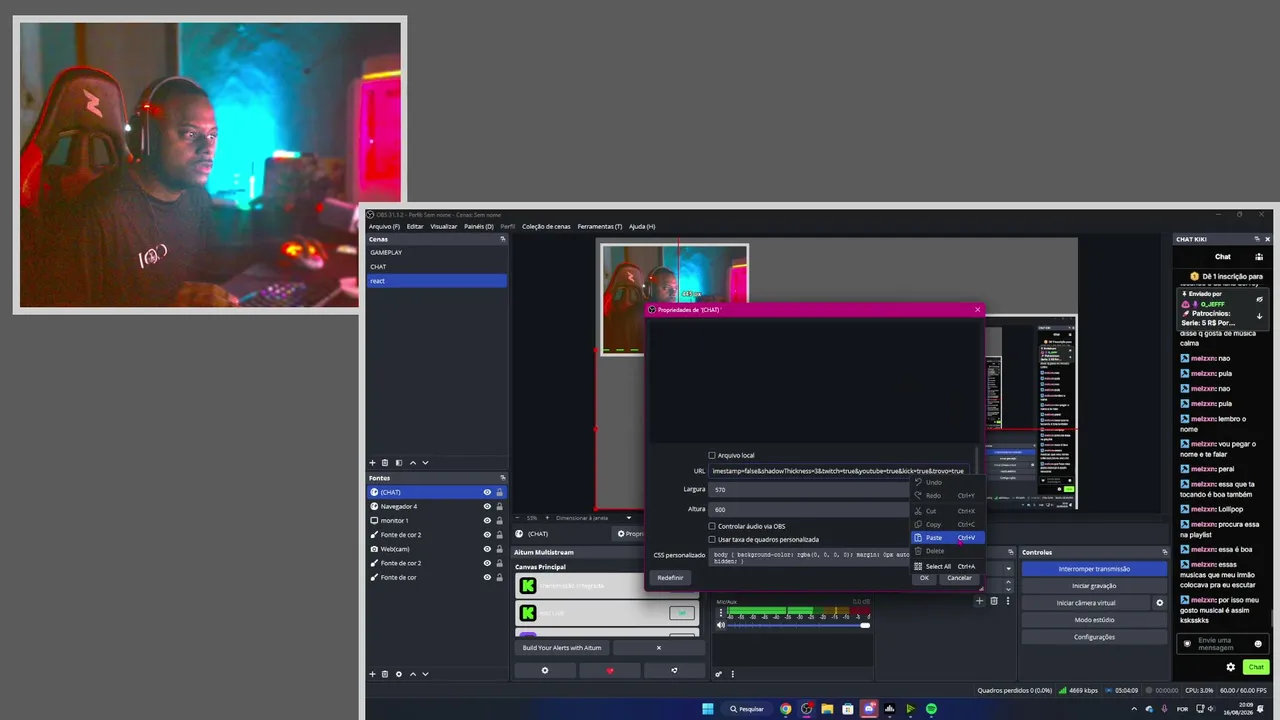Open Configurações from Controles panel
This screenshot has width=1280, height=720.
tap(1094, 637)
